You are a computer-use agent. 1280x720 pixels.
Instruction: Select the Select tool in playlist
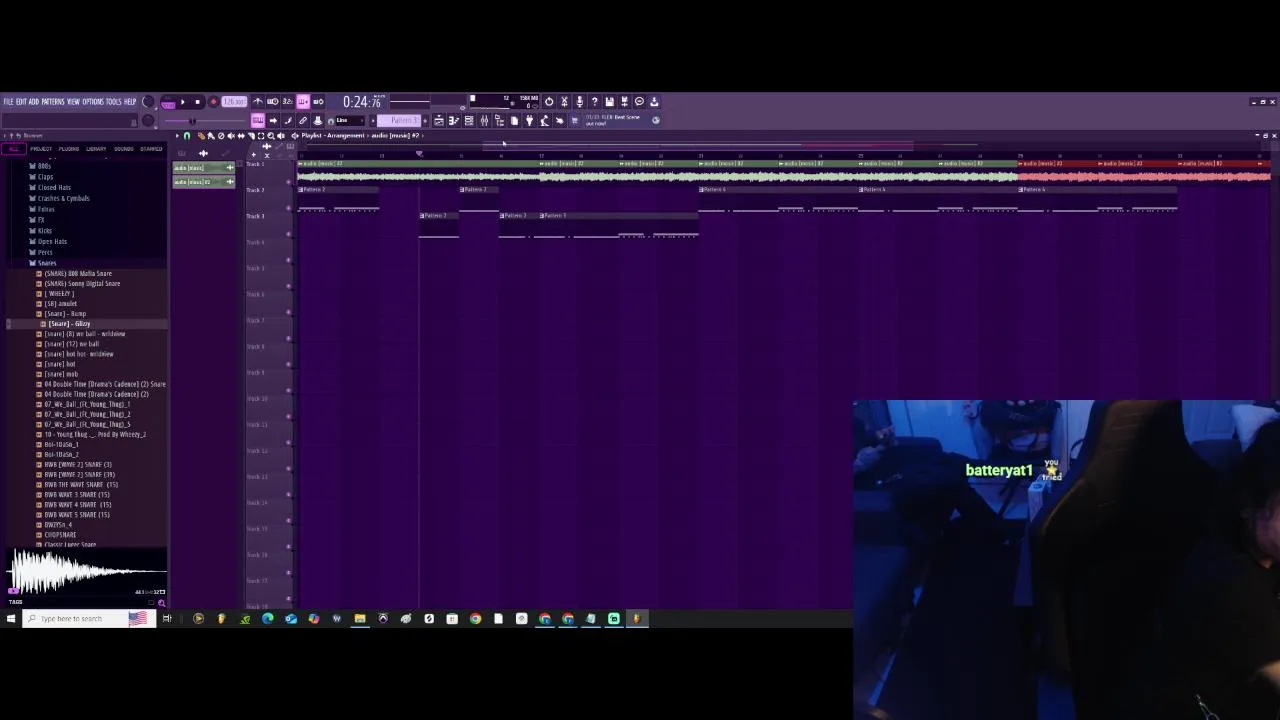261,135
